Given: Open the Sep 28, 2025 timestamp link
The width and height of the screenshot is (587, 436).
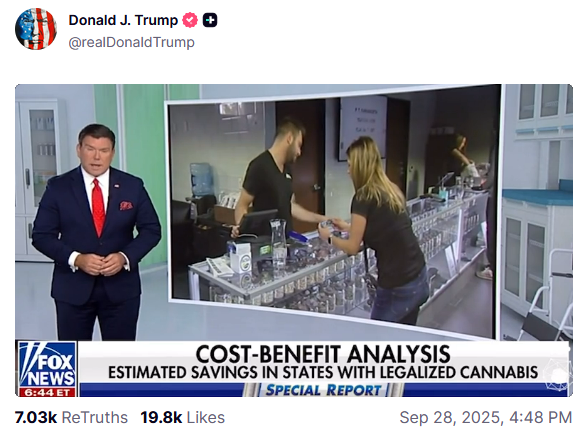Looking at the screenshot, I should pos(486,418).
